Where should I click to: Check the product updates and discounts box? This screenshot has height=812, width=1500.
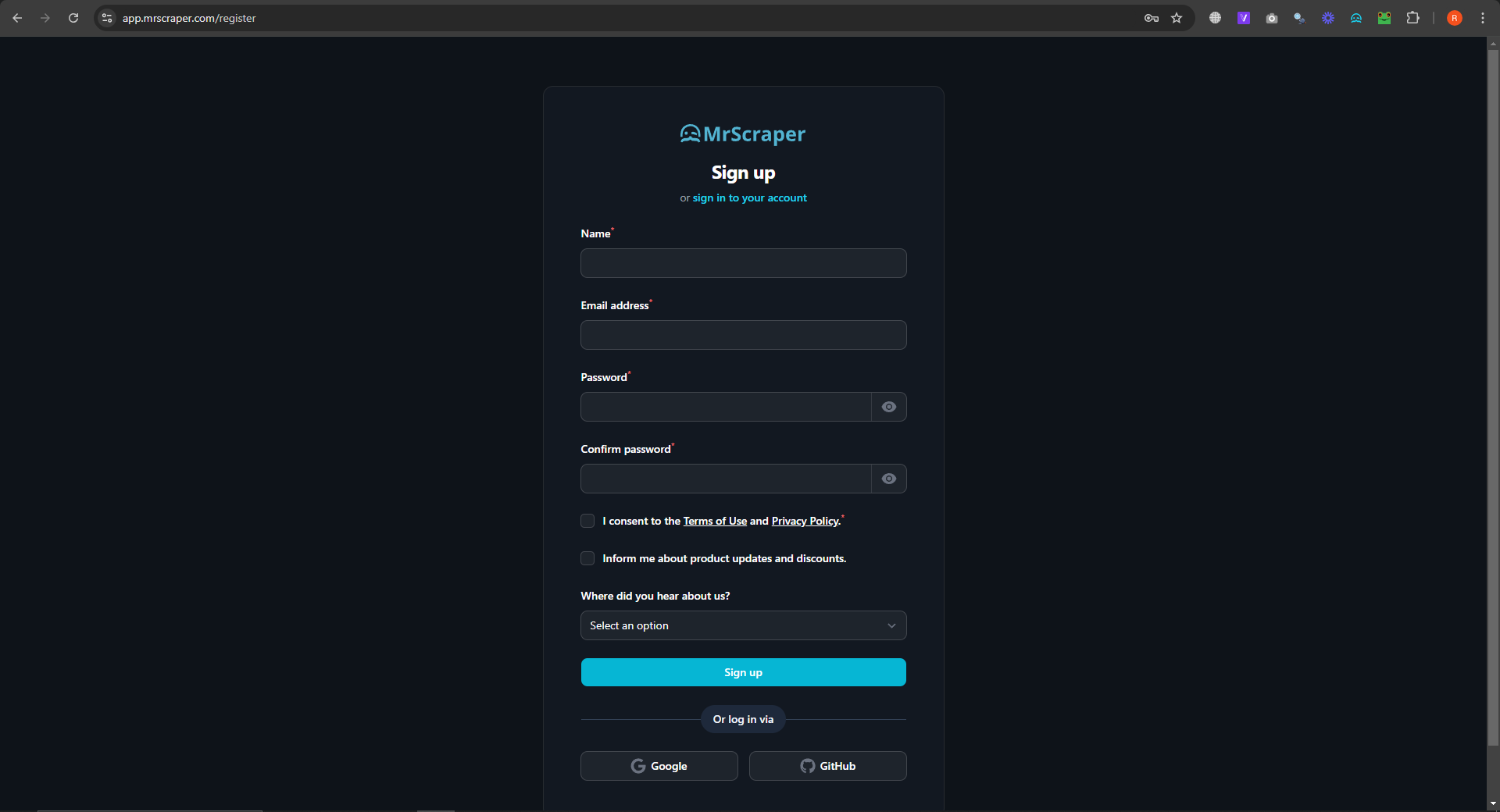pos(587,558)
